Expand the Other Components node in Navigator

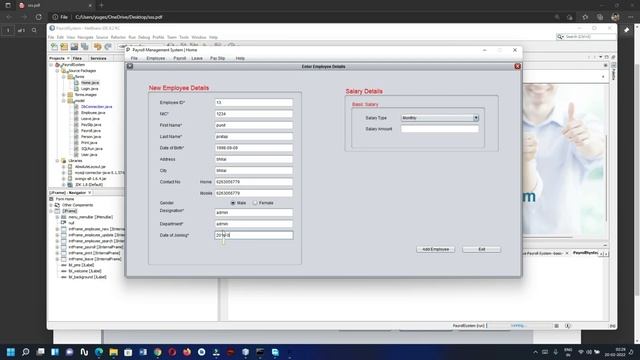[51, 205]
